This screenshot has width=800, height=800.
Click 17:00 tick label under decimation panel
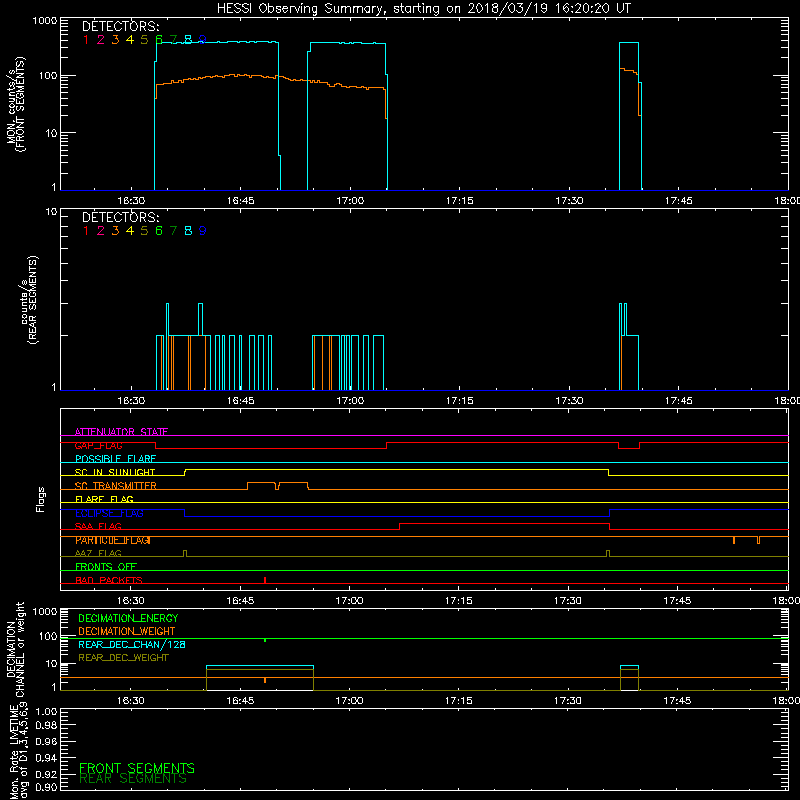[x=349, y=701]
